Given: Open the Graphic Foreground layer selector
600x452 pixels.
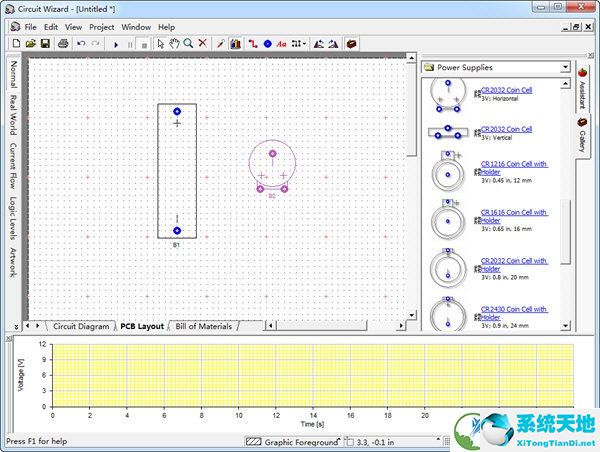Looking at the screenshot, I should [293, 442].
